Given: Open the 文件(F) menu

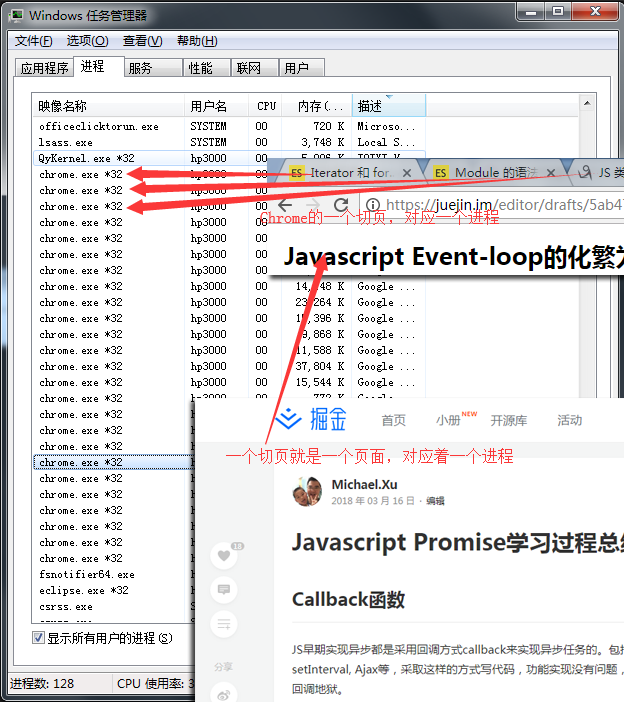Looking at the screenshot, I should 34,41.
